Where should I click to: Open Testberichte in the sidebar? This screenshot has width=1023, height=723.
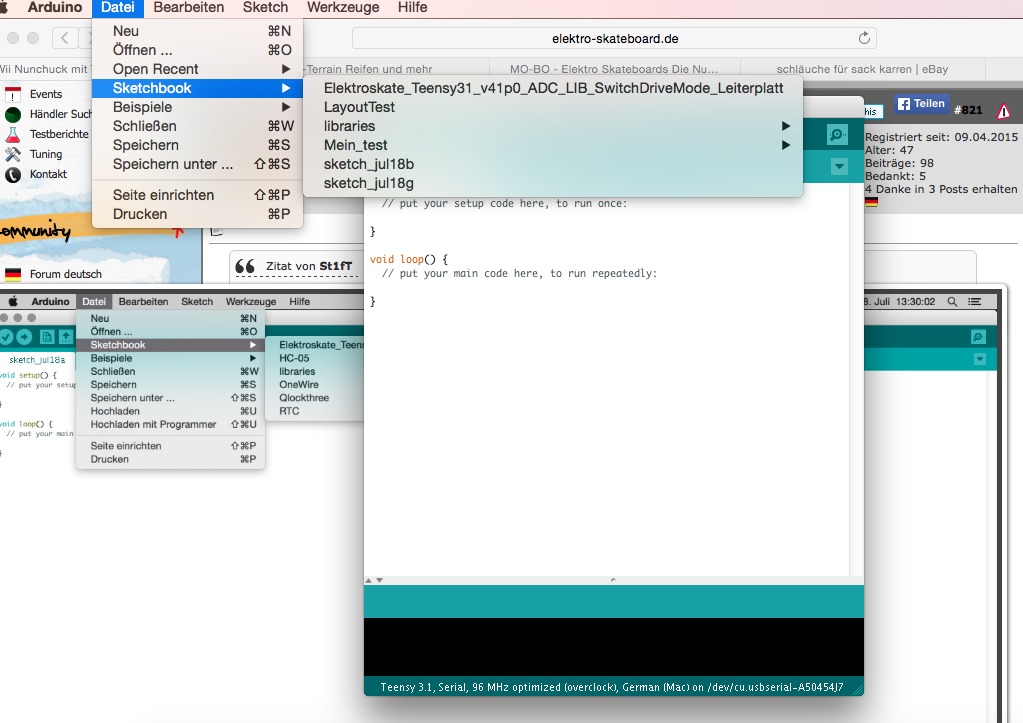59,134
